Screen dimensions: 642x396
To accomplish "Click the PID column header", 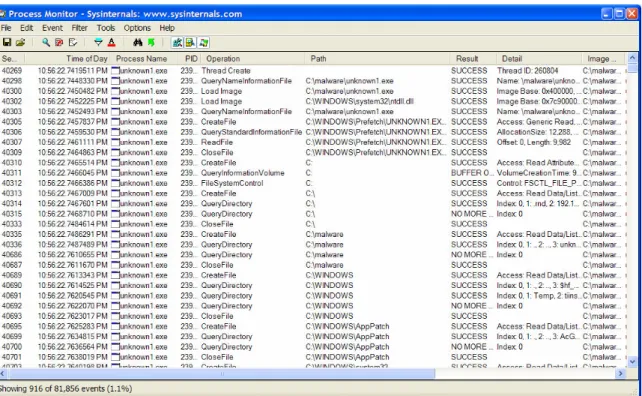I will (x=190, y=59).
